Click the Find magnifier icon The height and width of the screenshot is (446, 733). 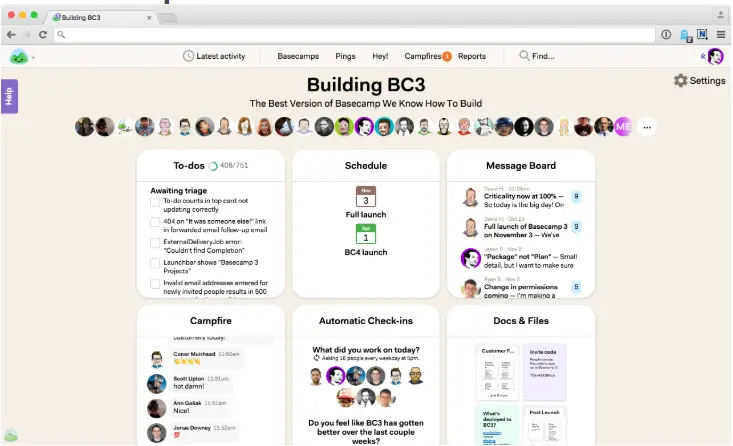click(x=524, y=56)
